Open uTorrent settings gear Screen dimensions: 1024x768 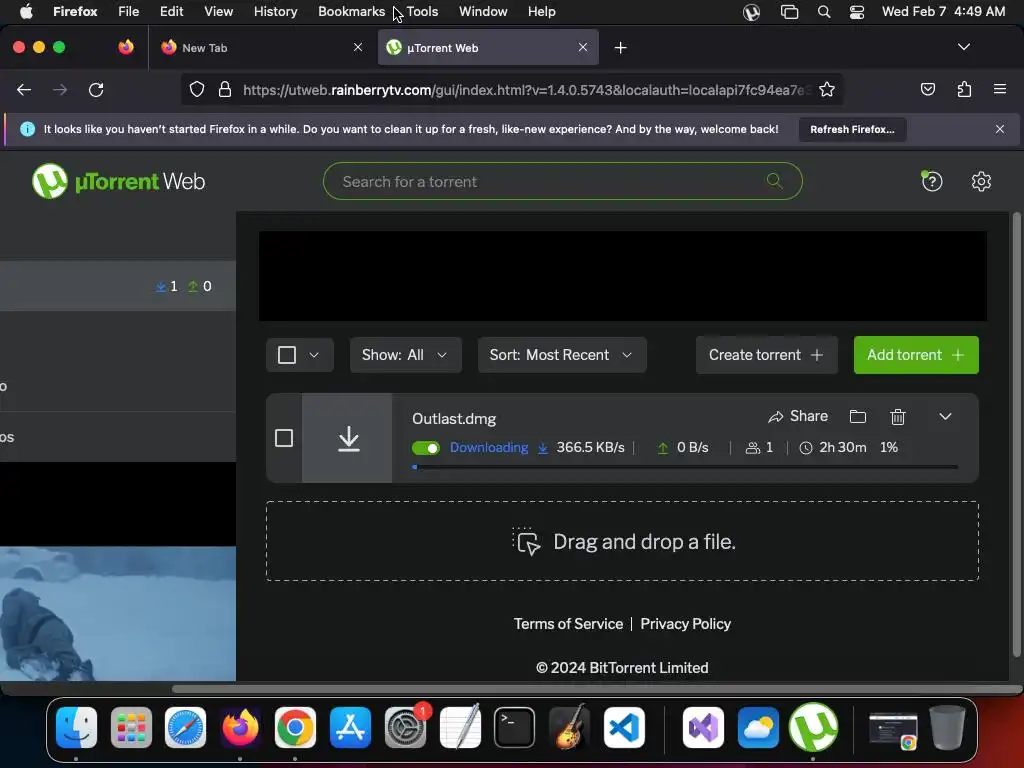tap(981, 181)
